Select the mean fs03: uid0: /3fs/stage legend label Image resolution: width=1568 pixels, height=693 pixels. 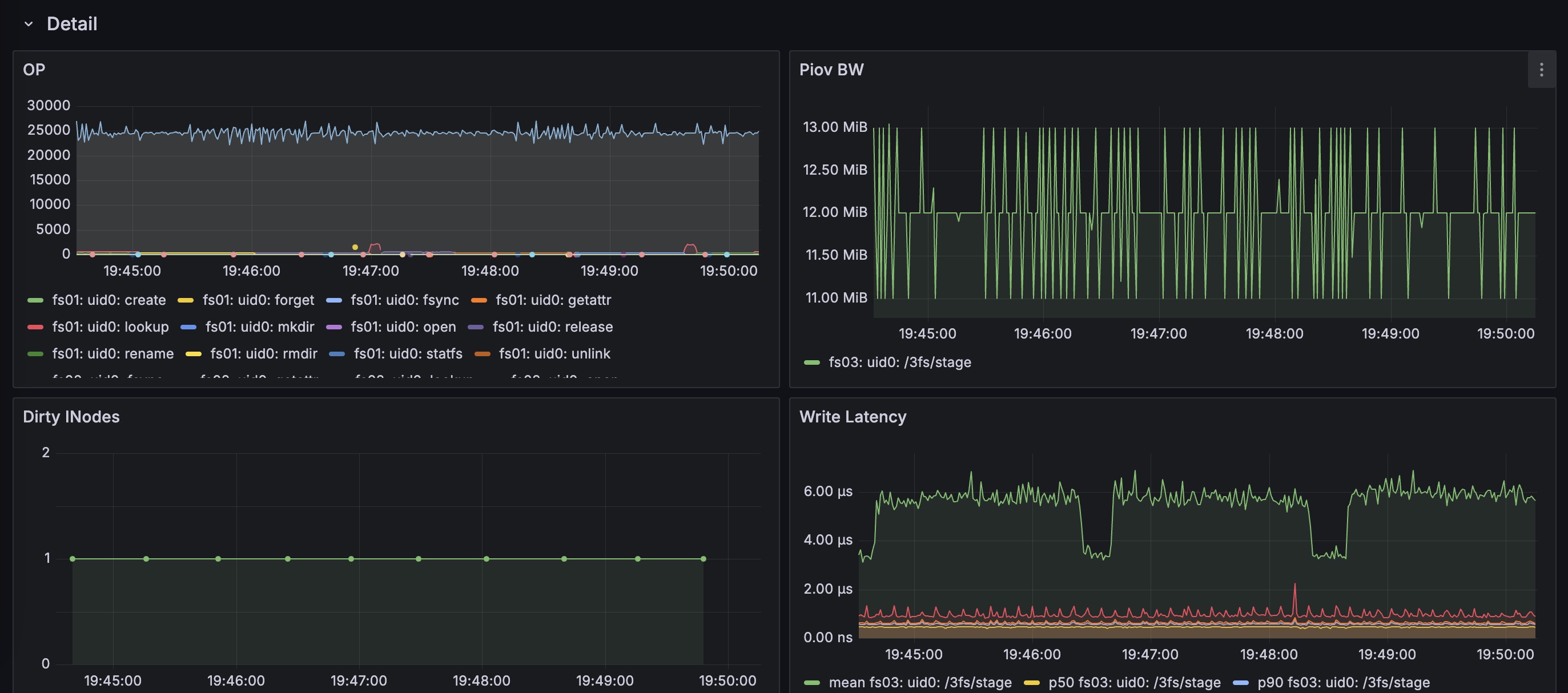point(920,683)
